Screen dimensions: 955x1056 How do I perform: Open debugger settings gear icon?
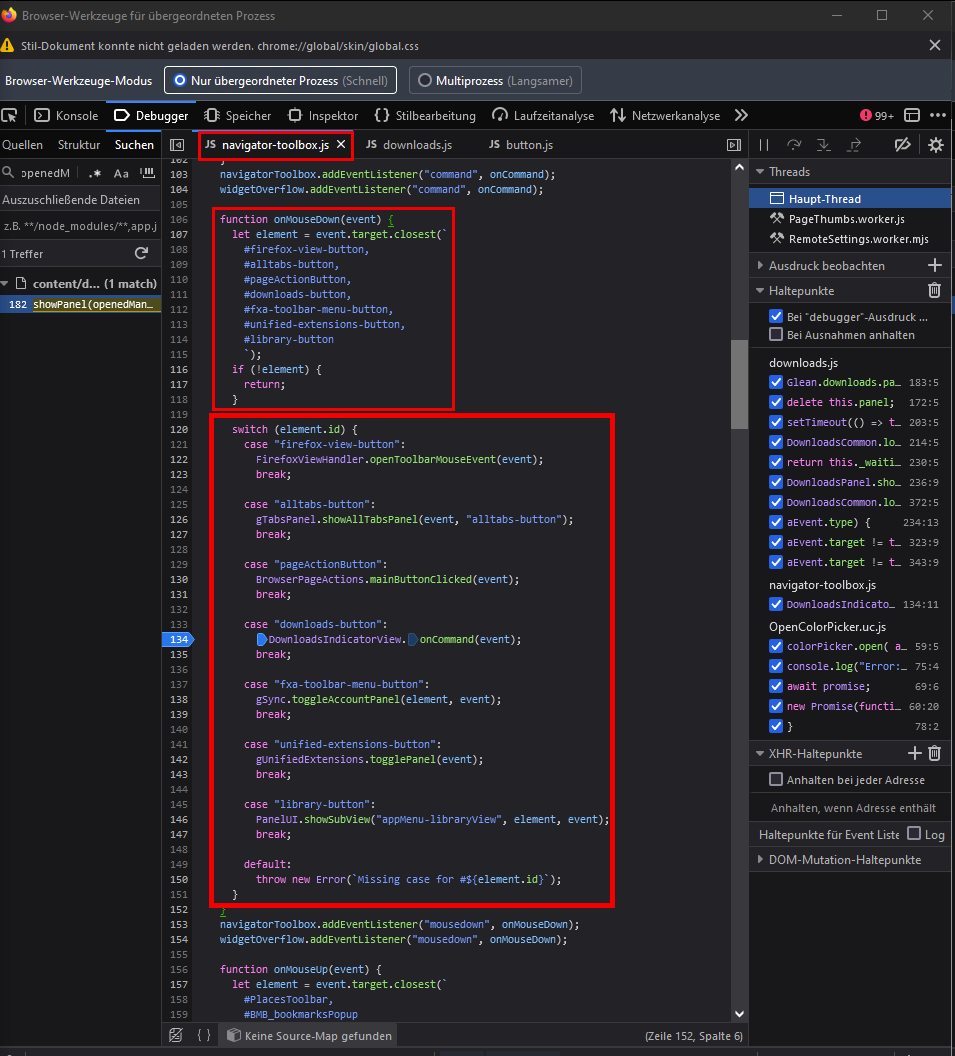coord(935,145)
